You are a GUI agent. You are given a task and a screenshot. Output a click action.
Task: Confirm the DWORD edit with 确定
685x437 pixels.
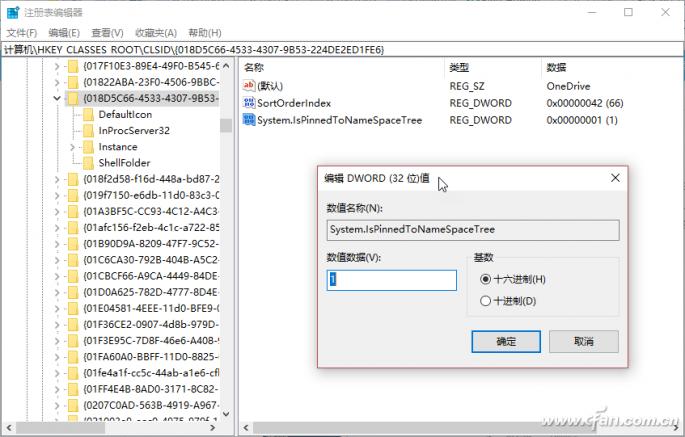pos(506,341)
